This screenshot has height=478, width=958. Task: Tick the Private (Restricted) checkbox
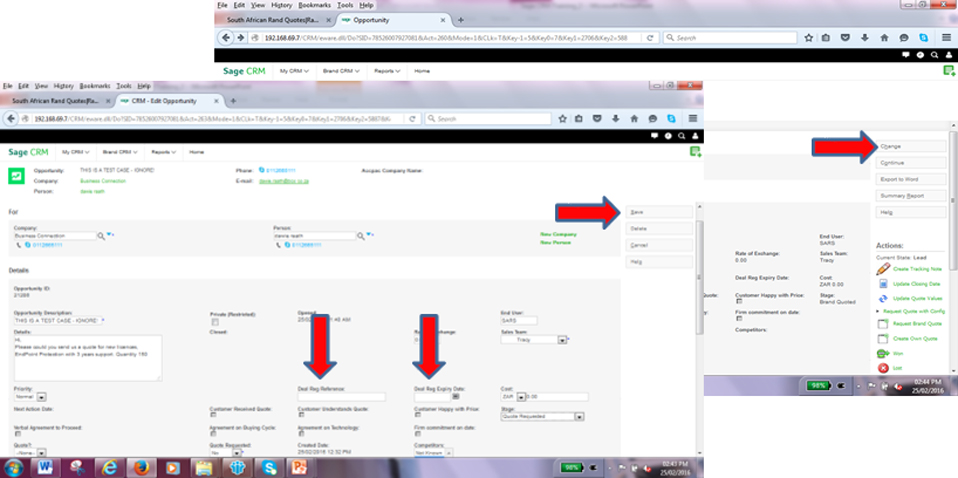[214, 322]
